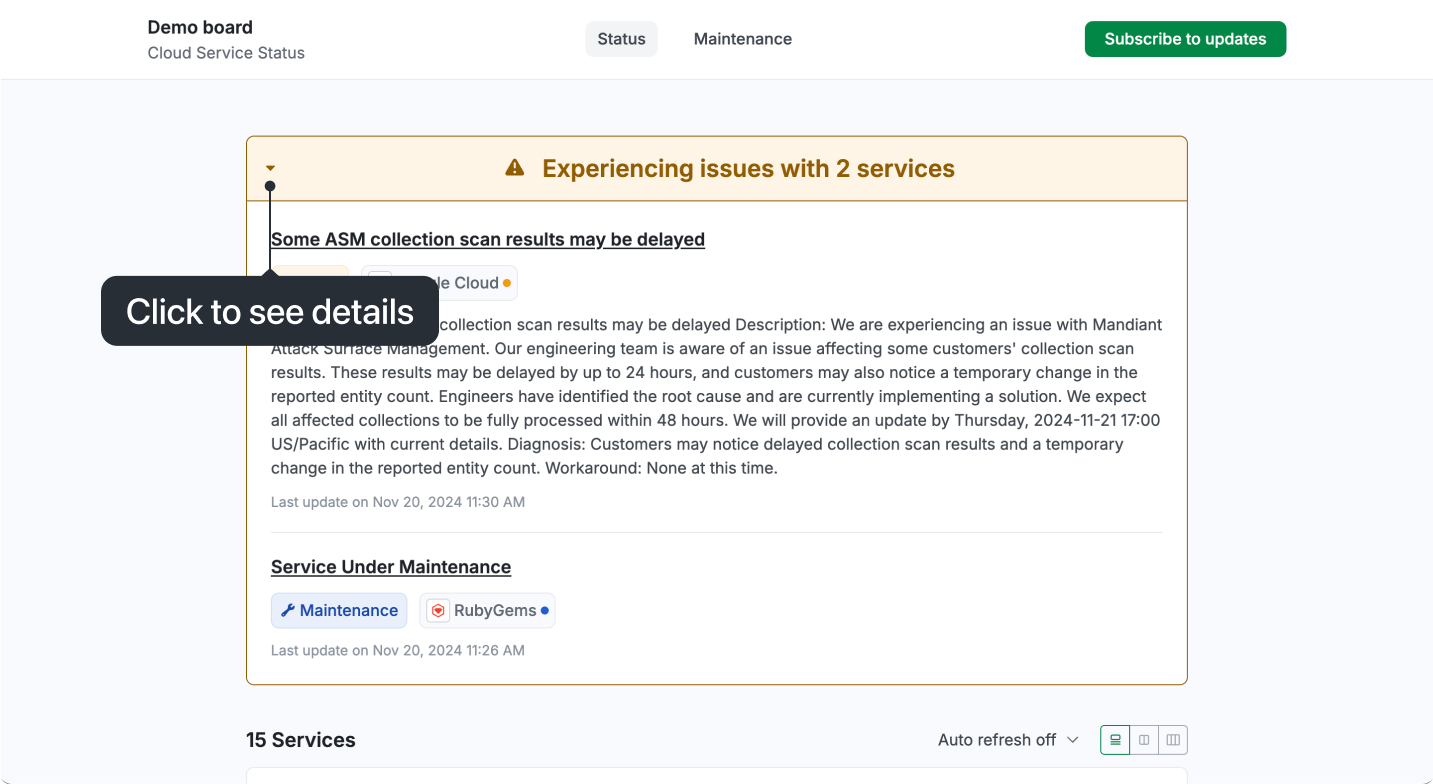
Task: Switch to the three-column layout view
Action: coord(1173,740)
